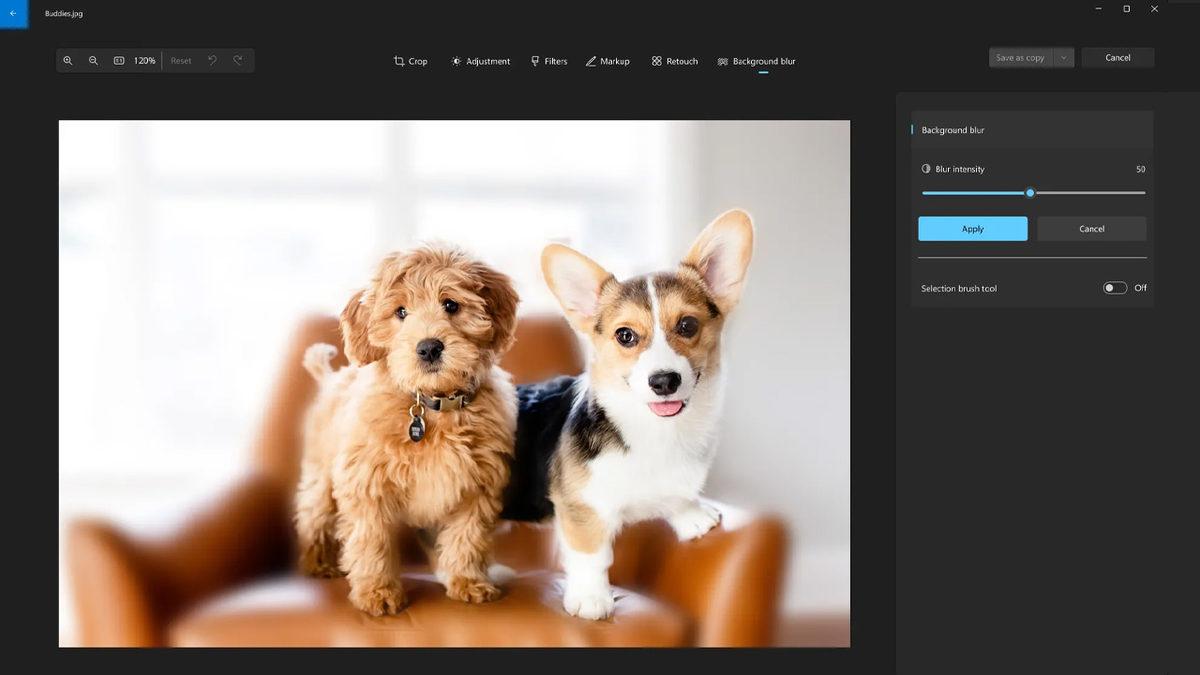Switch to the Adjustment tab

point(480,61)
